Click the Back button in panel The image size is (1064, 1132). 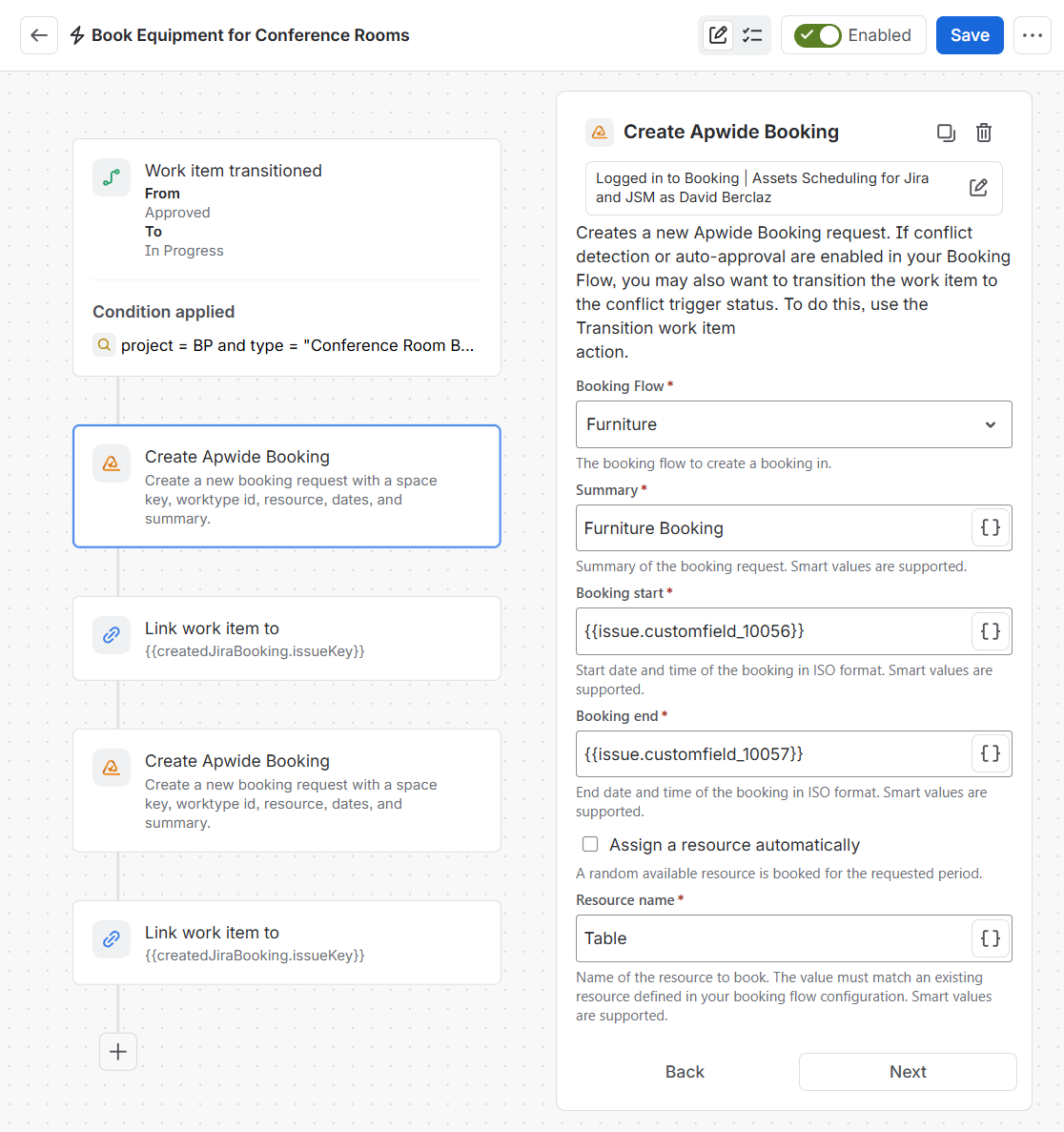click(685, 1072)
